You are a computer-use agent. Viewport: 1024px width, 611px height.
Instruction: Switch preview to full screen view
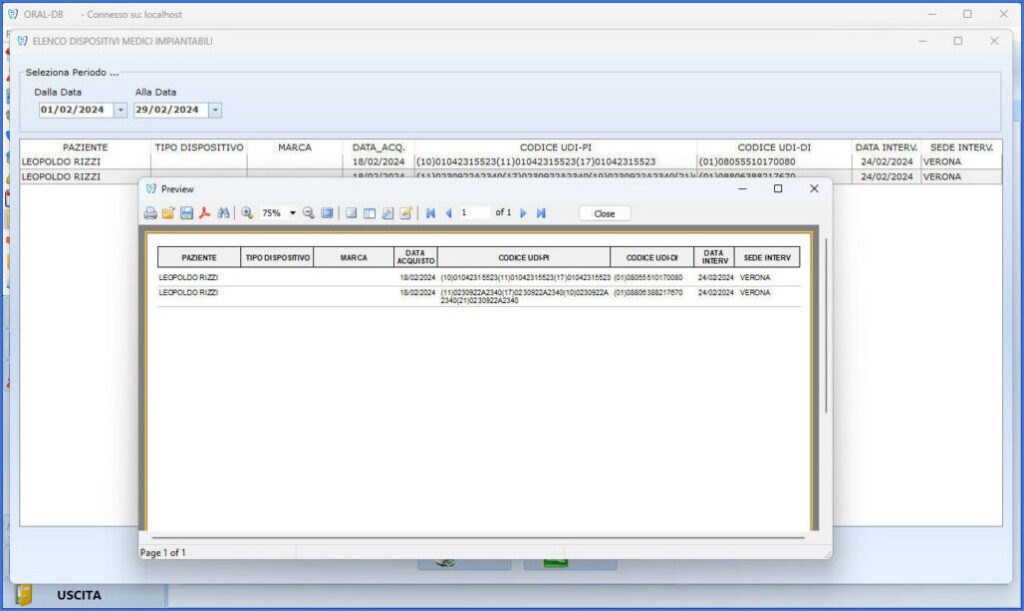click(x=327, y=213)
